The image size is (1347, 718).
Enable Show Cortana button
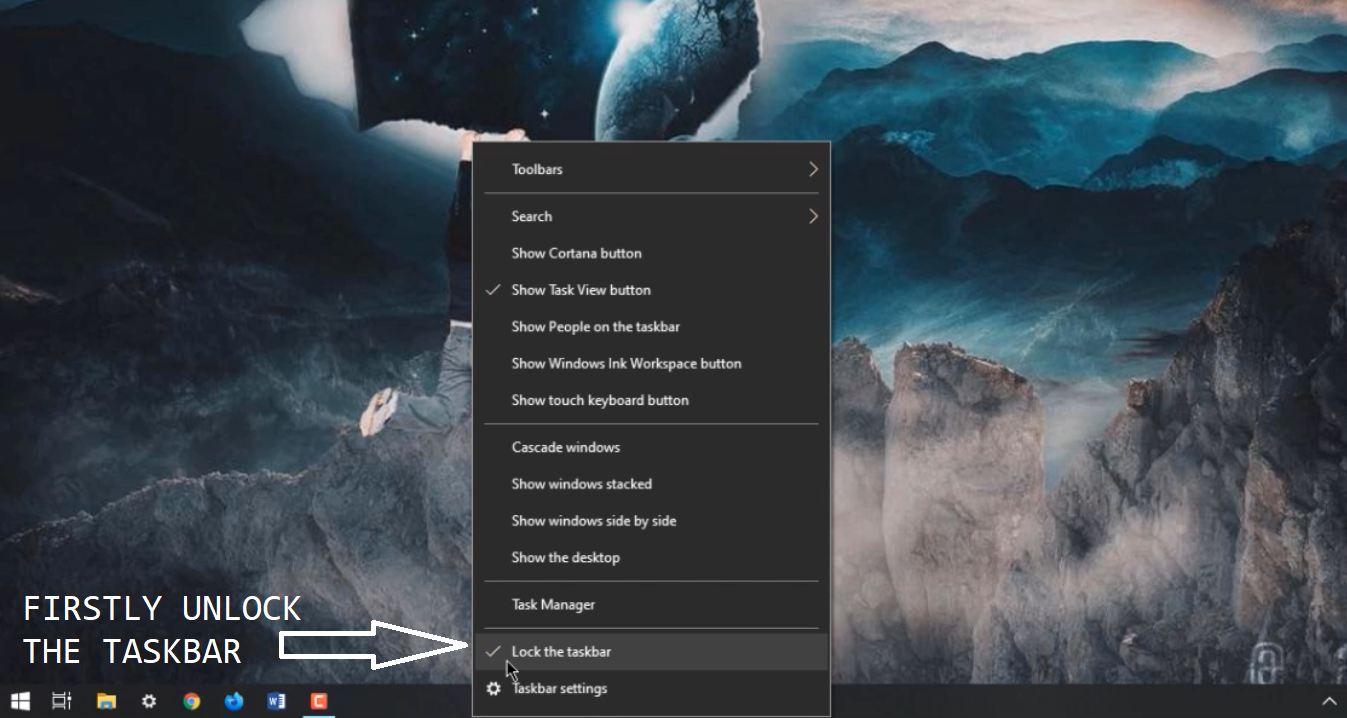point(651,253)
